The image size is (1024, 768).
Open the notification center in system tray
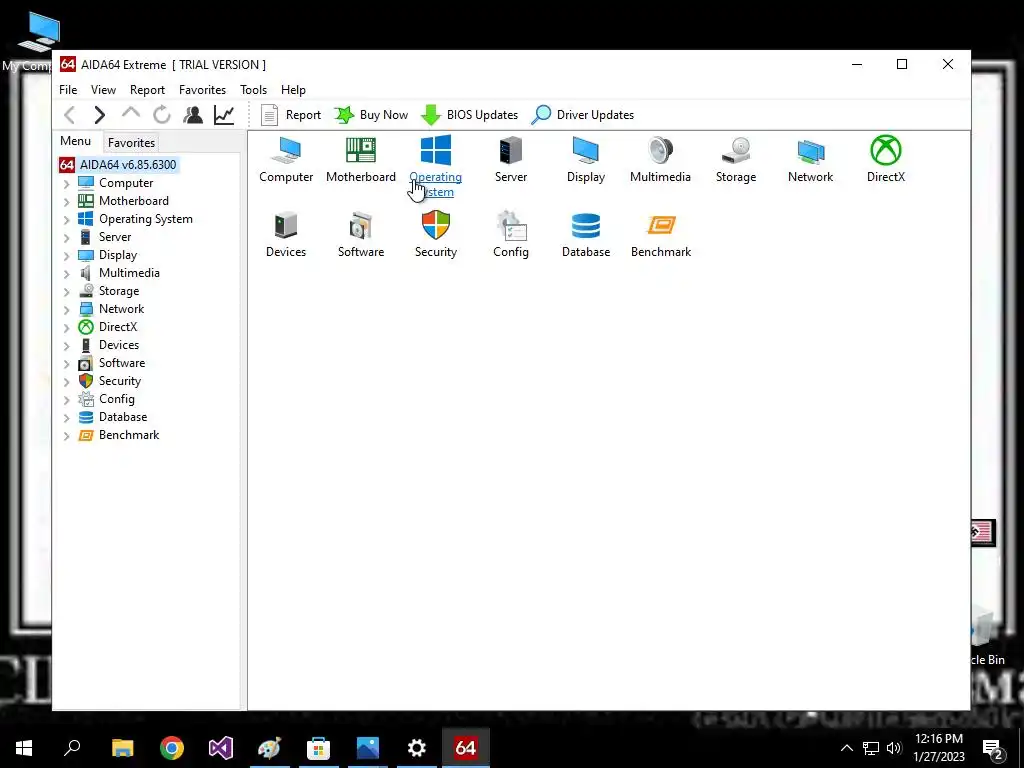click(993, 748)
